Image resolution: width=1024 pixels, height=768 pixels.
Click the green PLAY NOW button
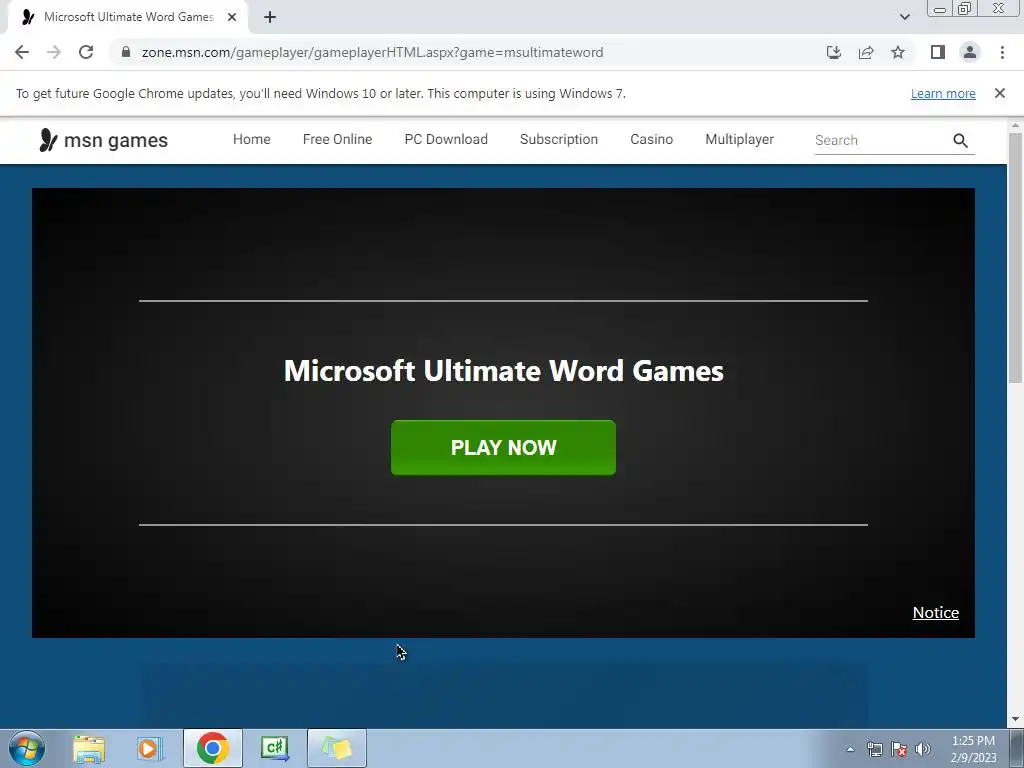(503, 447)
